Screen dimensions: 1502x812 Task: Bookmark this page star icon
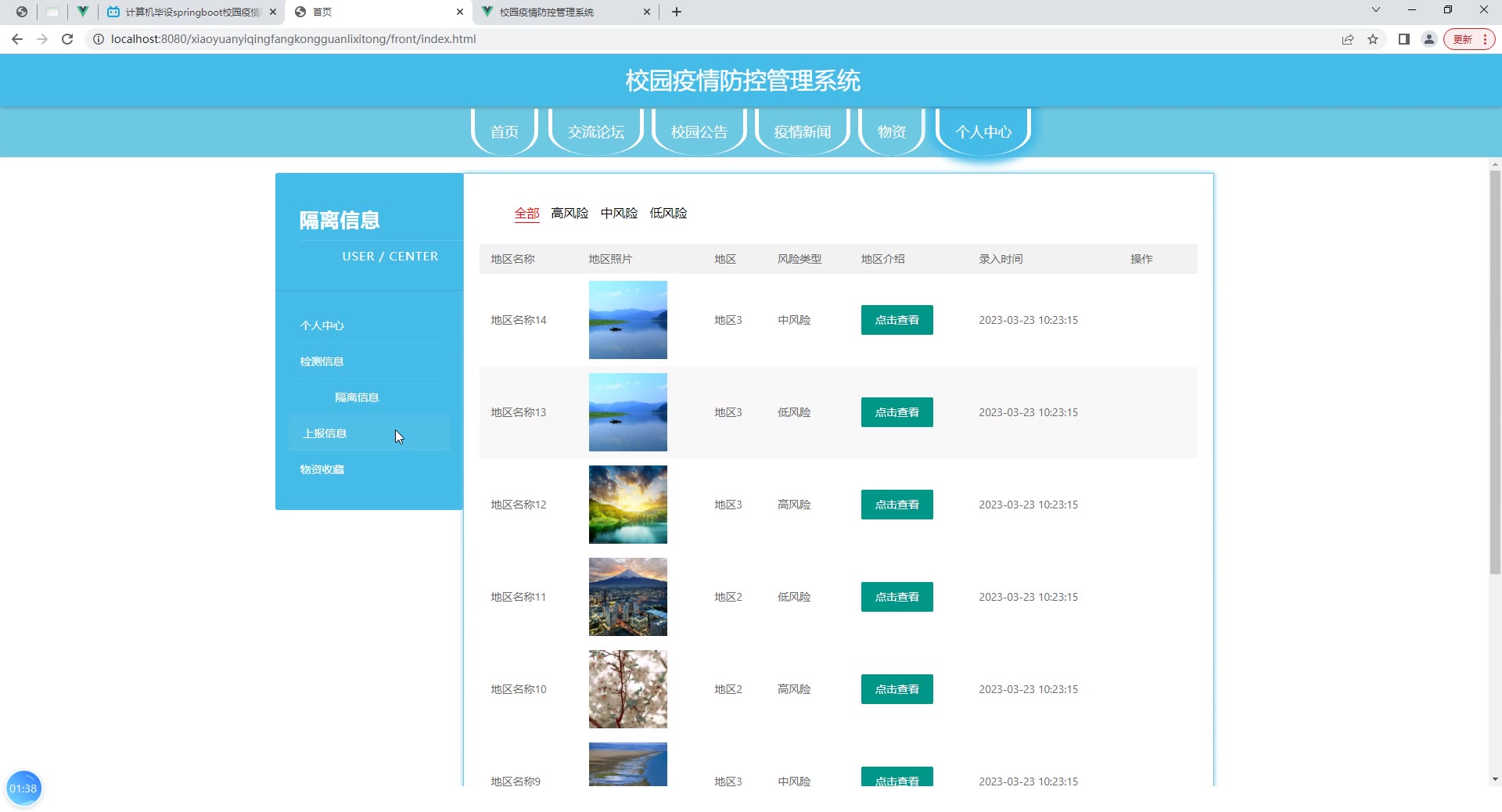[x=1373, y=39]
